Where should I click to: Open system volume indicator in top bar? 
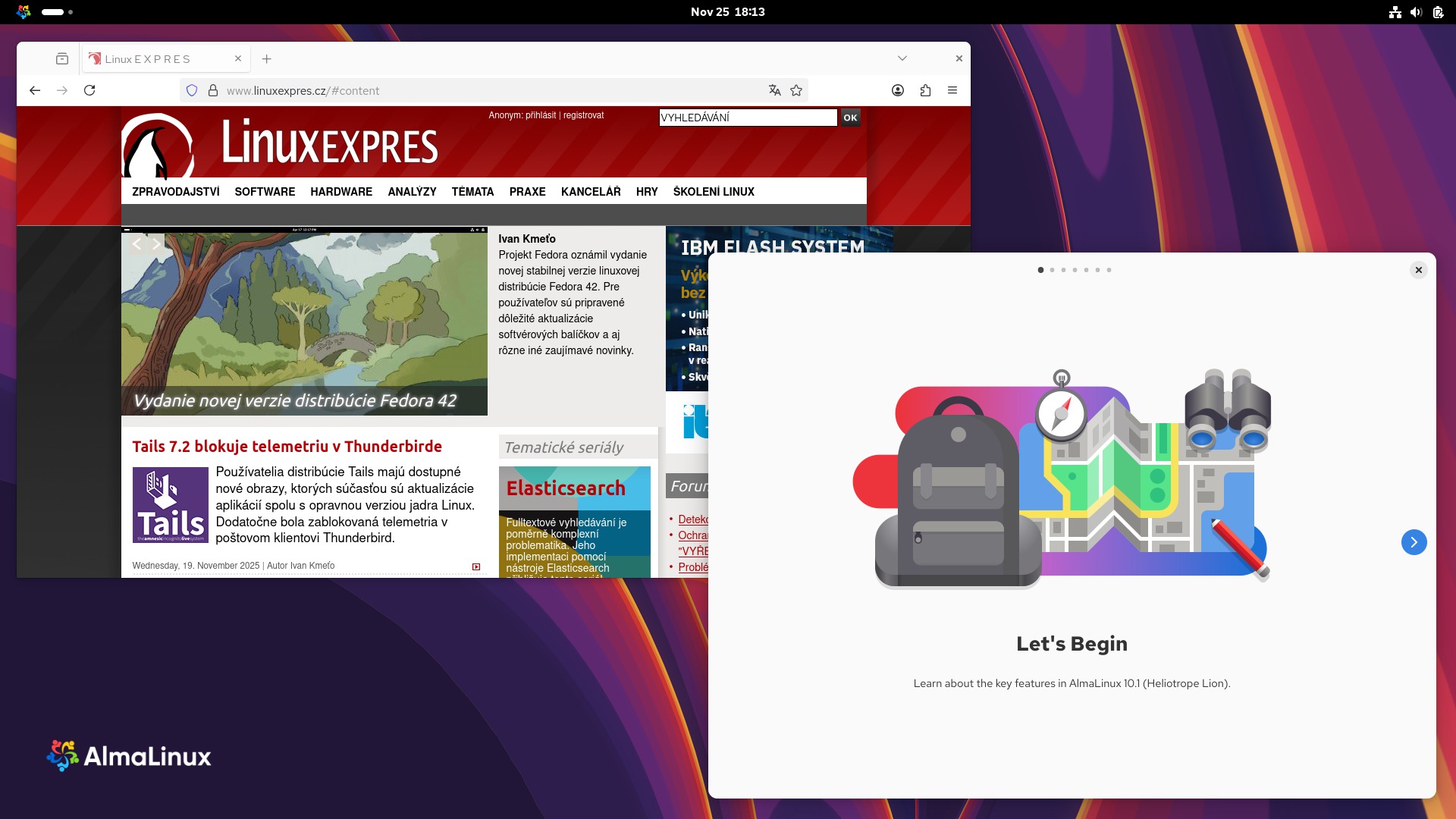click(x=1416, y=12)
